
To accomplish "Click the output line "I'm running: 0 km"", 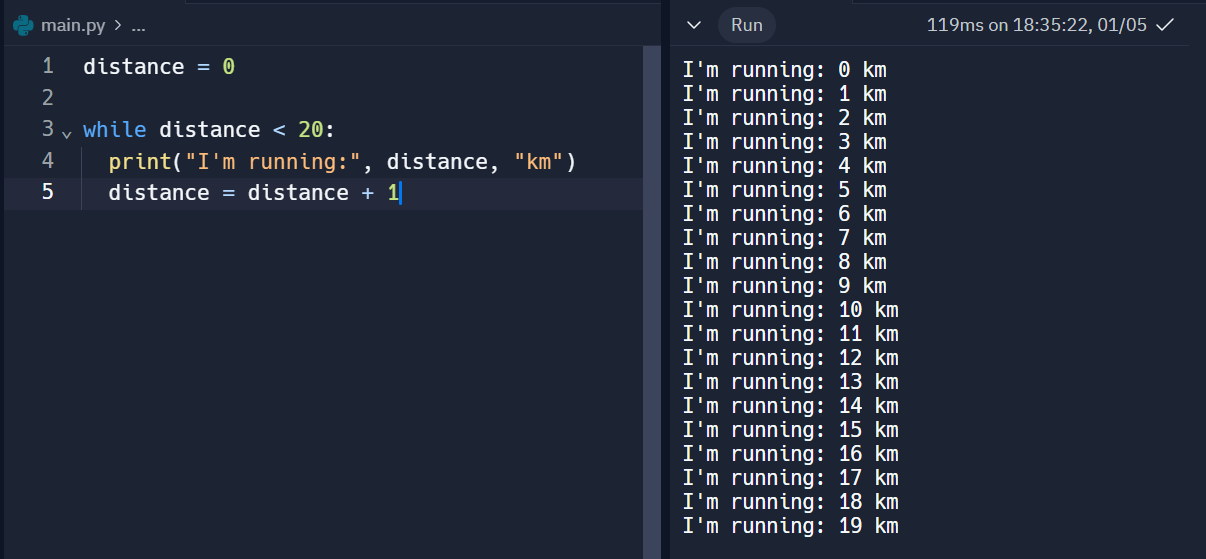I will pos(784,70).
